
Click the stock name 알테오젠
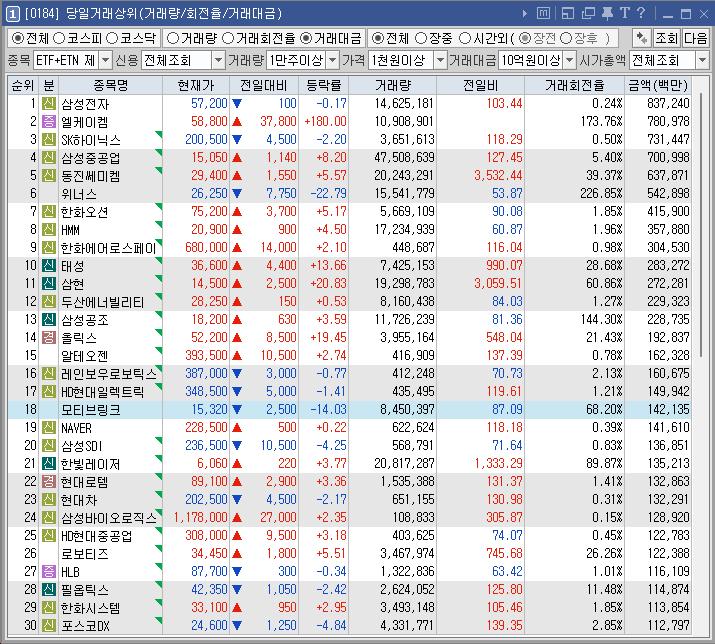pos(85,356)
